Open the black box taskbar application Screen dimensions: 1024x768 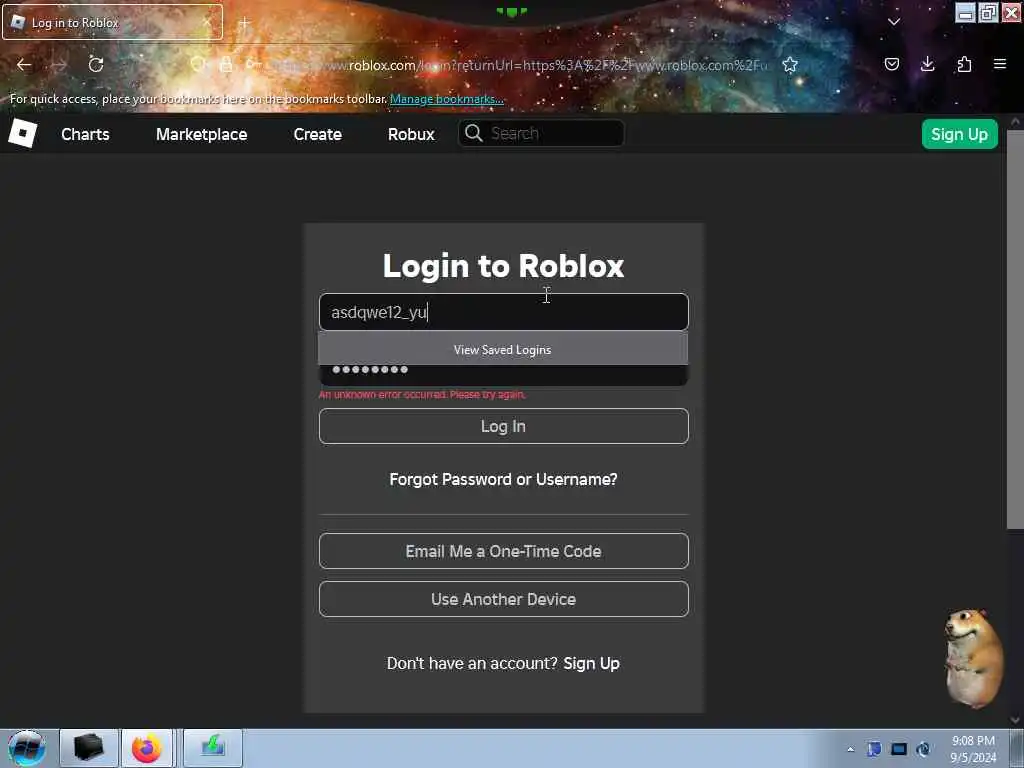89,748
